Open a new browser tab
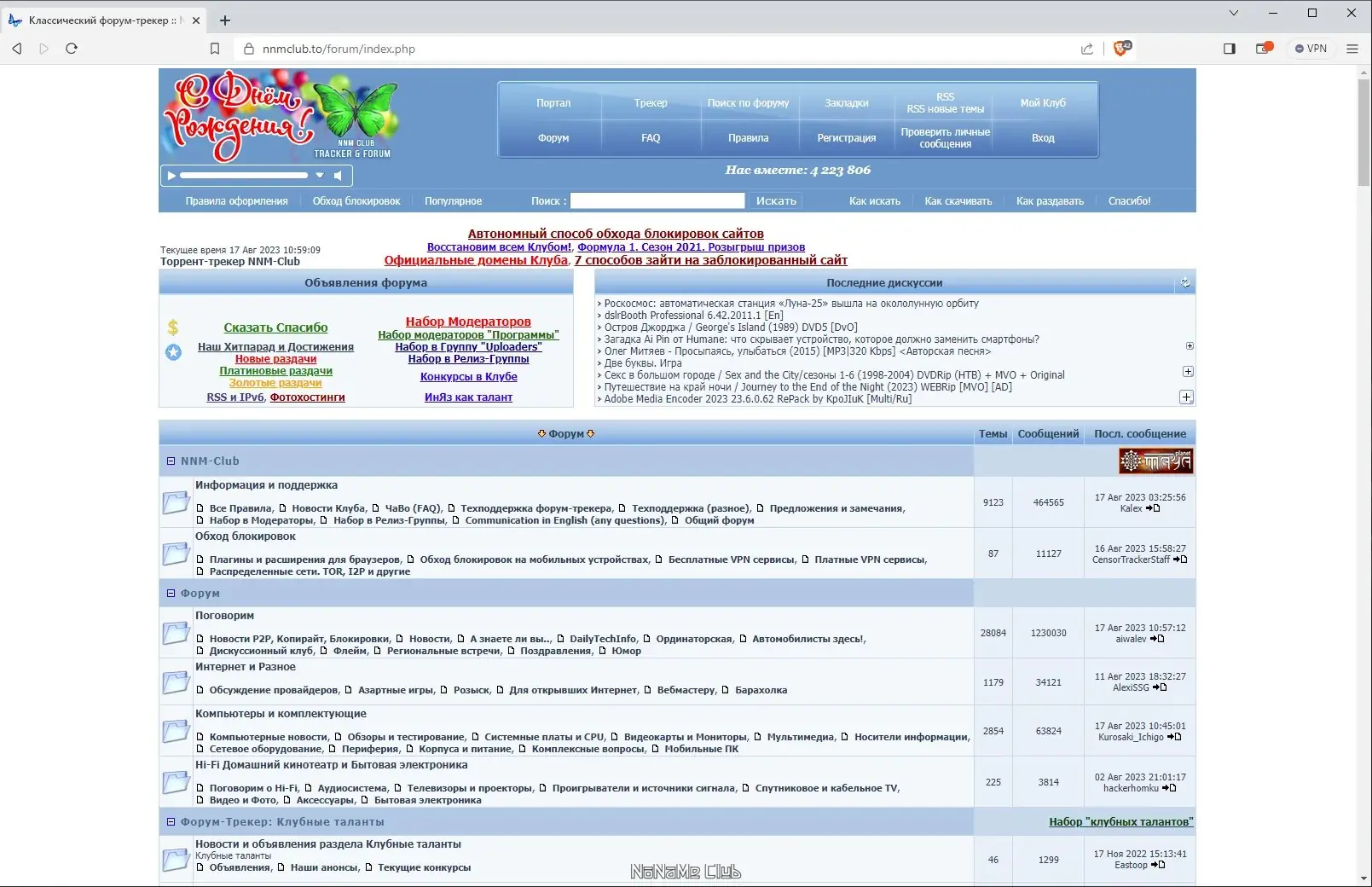This screenshot has width=1372, height=887. [225, 20]
